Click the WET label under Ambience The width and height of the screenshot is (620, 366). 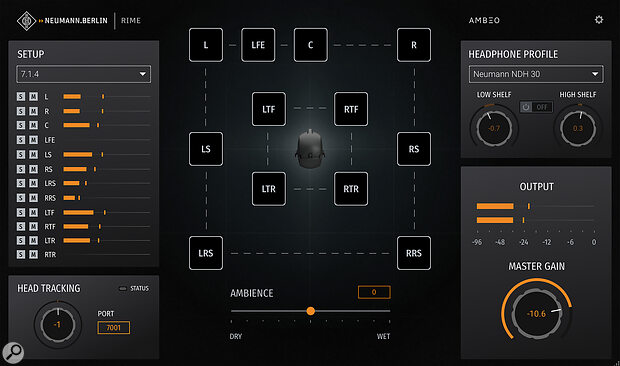(x=383, y=336)
